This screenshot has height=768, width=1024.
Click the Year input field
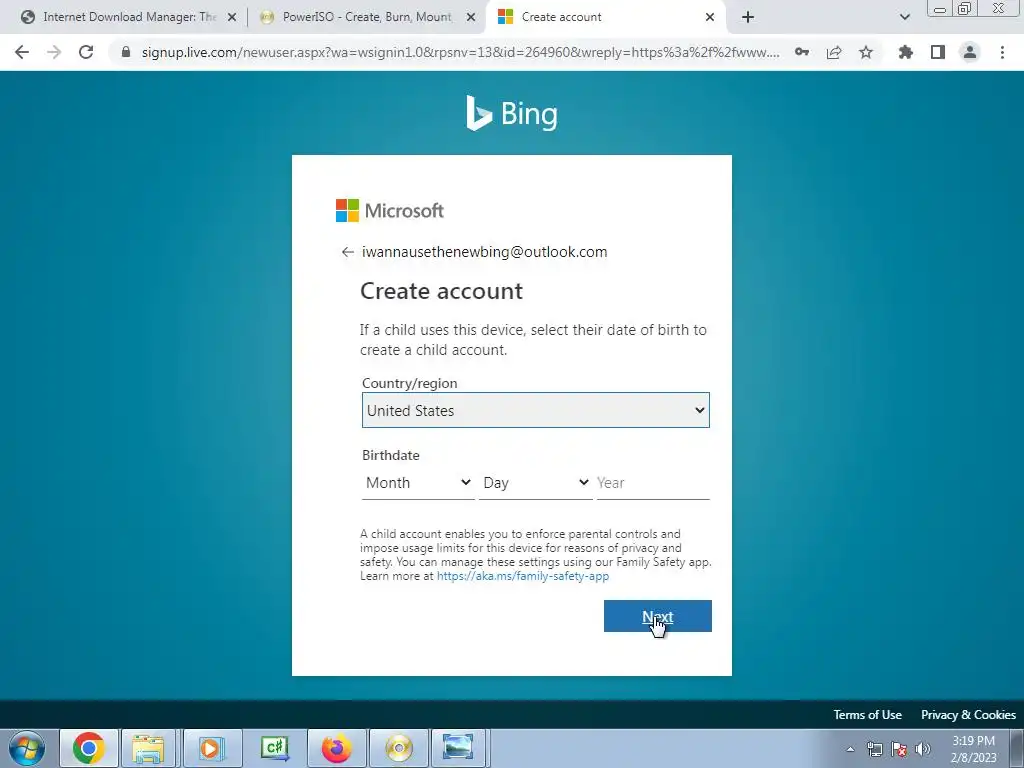click(x=653, y=483)
